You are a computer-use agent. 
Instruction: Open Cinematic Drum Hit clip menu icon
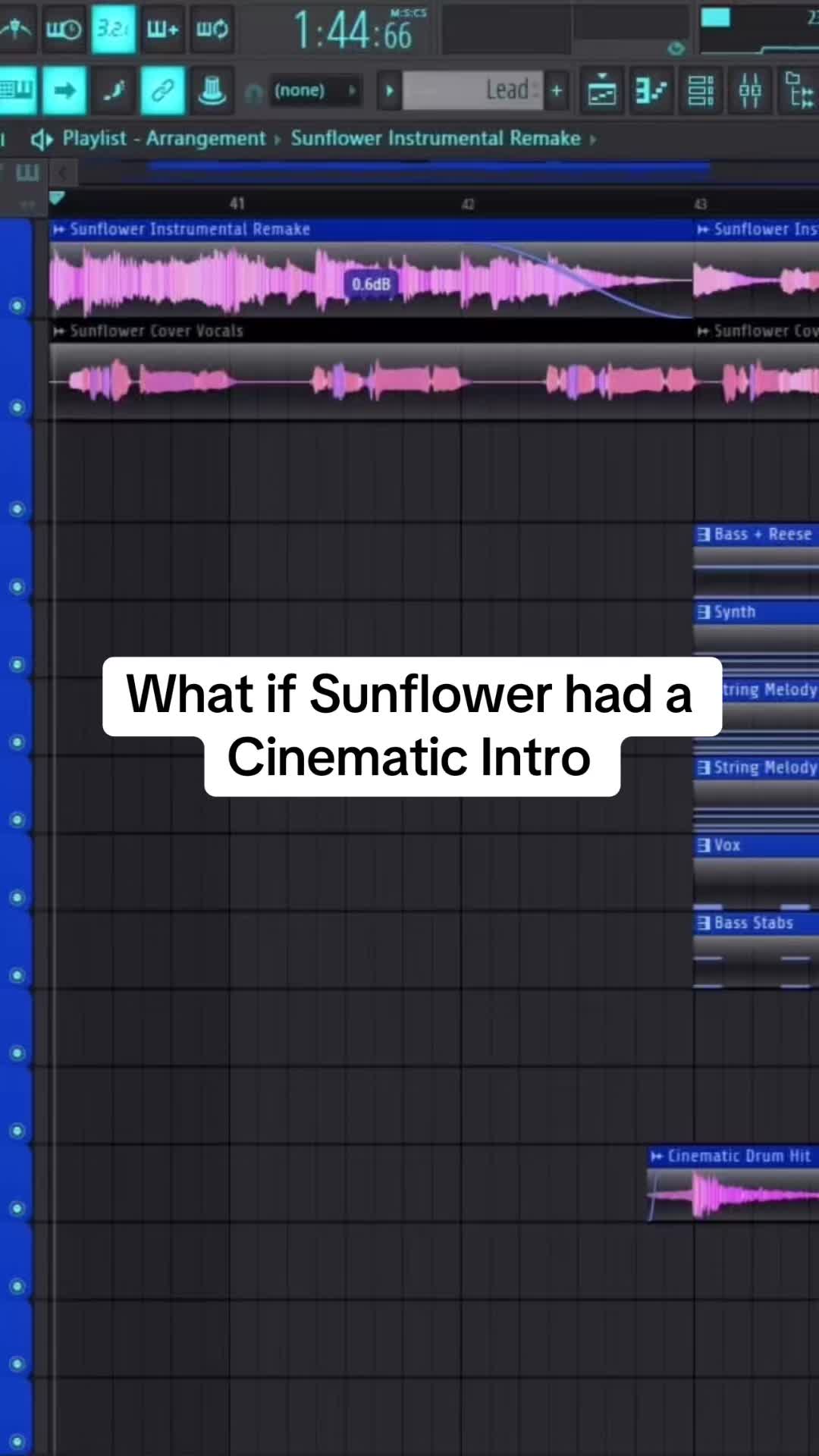pyautogui.click(x=657, y=1156)
